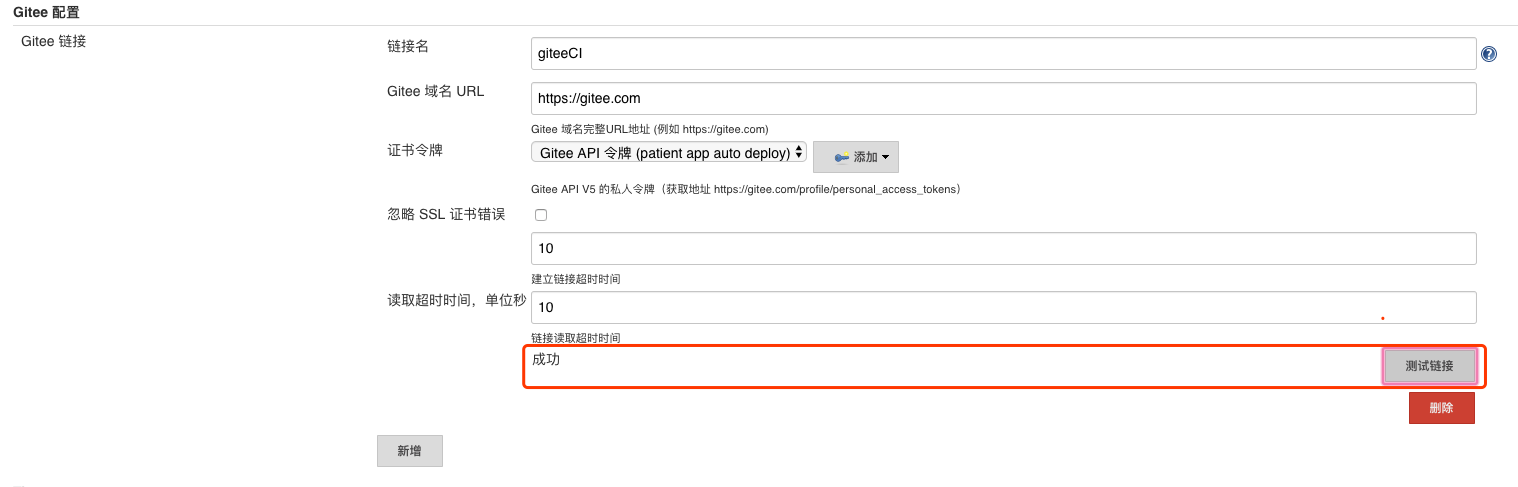1518x487 pixels.
Task: Click the 成功 test result message
Action: [546, 360]
